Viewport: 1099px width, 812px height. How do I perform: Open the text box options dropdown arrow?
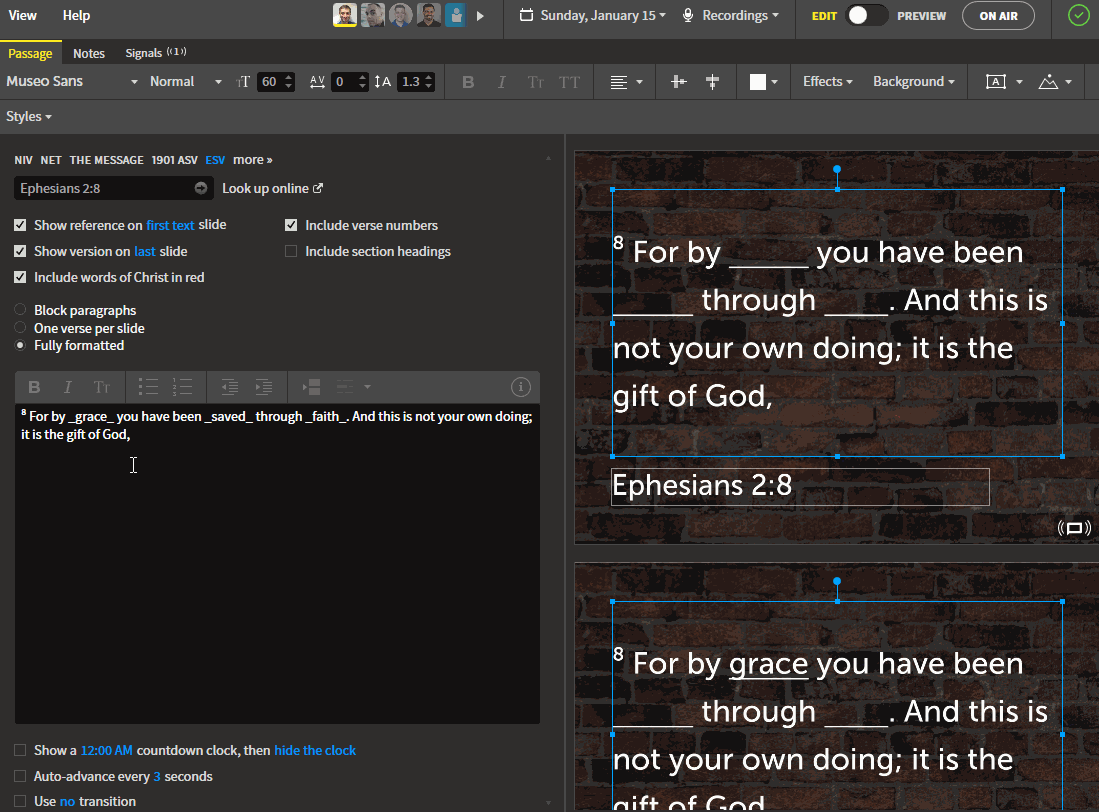click(1019, 82)
